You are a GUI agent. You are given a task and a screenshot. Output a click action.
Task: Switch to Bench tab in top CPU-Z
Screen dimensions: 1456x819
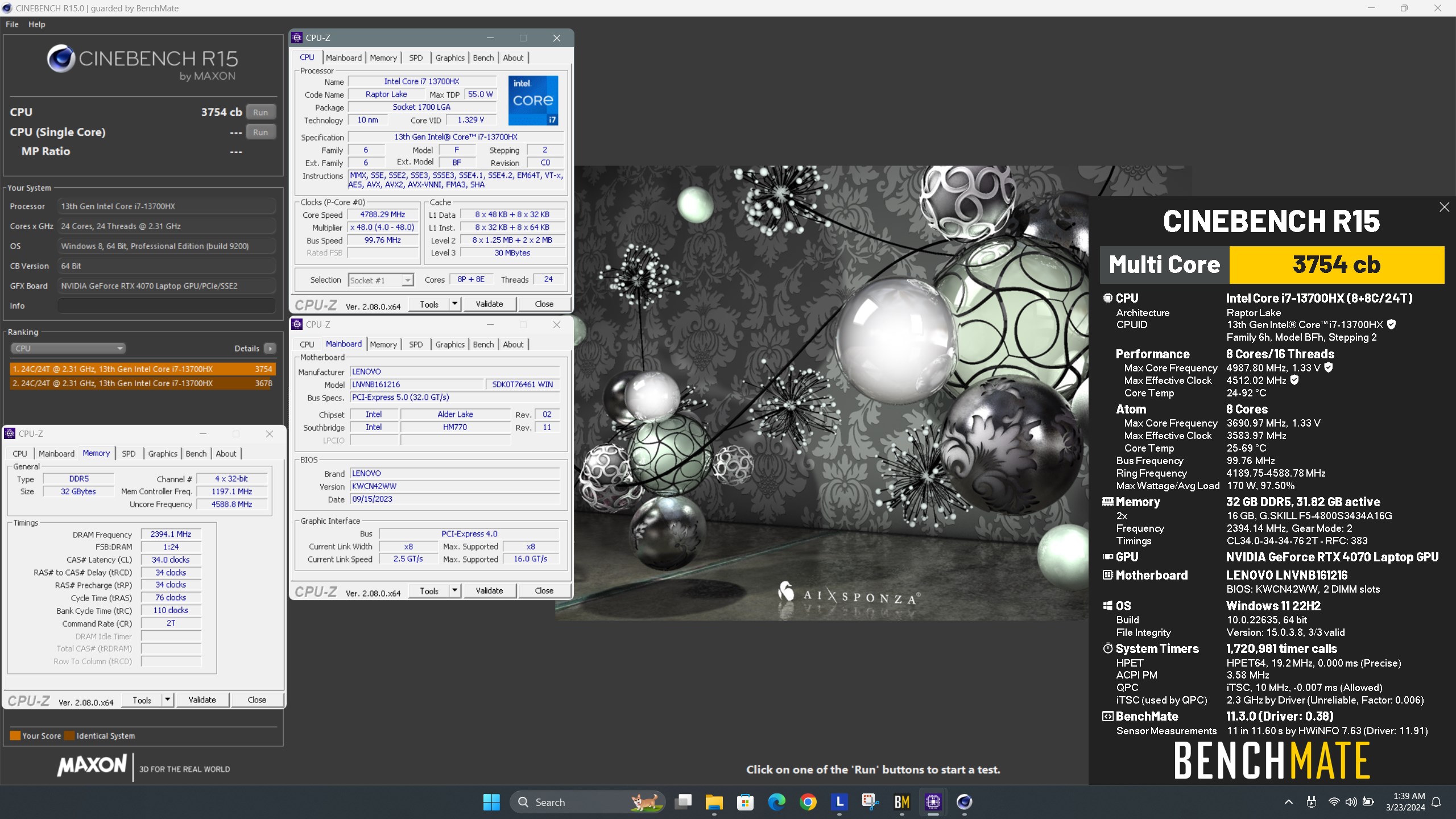(483, 58)
